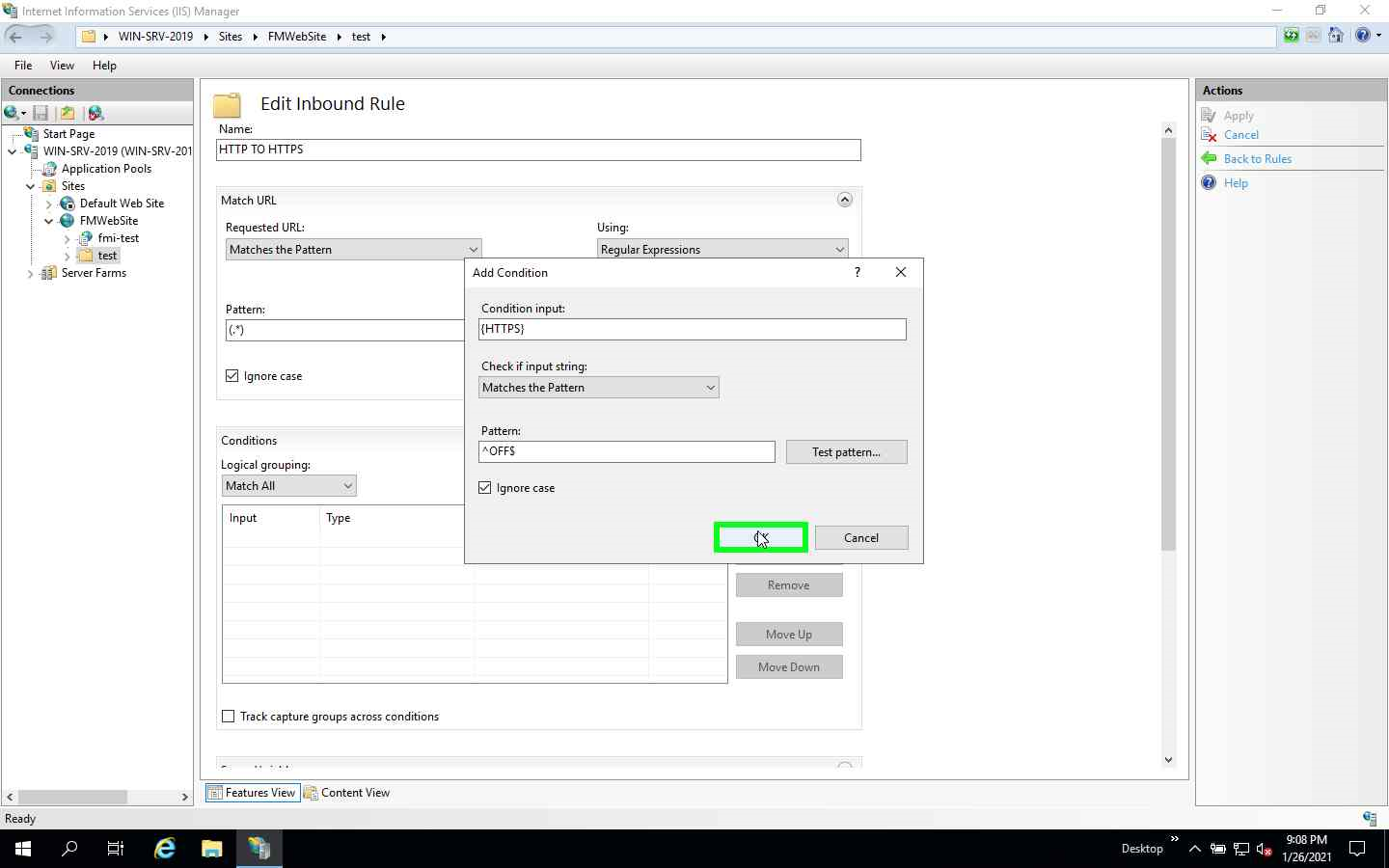Image resolution: width=1389 pixels, height=868 pixels.
Task: Click the dialog help question mark button
Action: (x=857, y=272)
